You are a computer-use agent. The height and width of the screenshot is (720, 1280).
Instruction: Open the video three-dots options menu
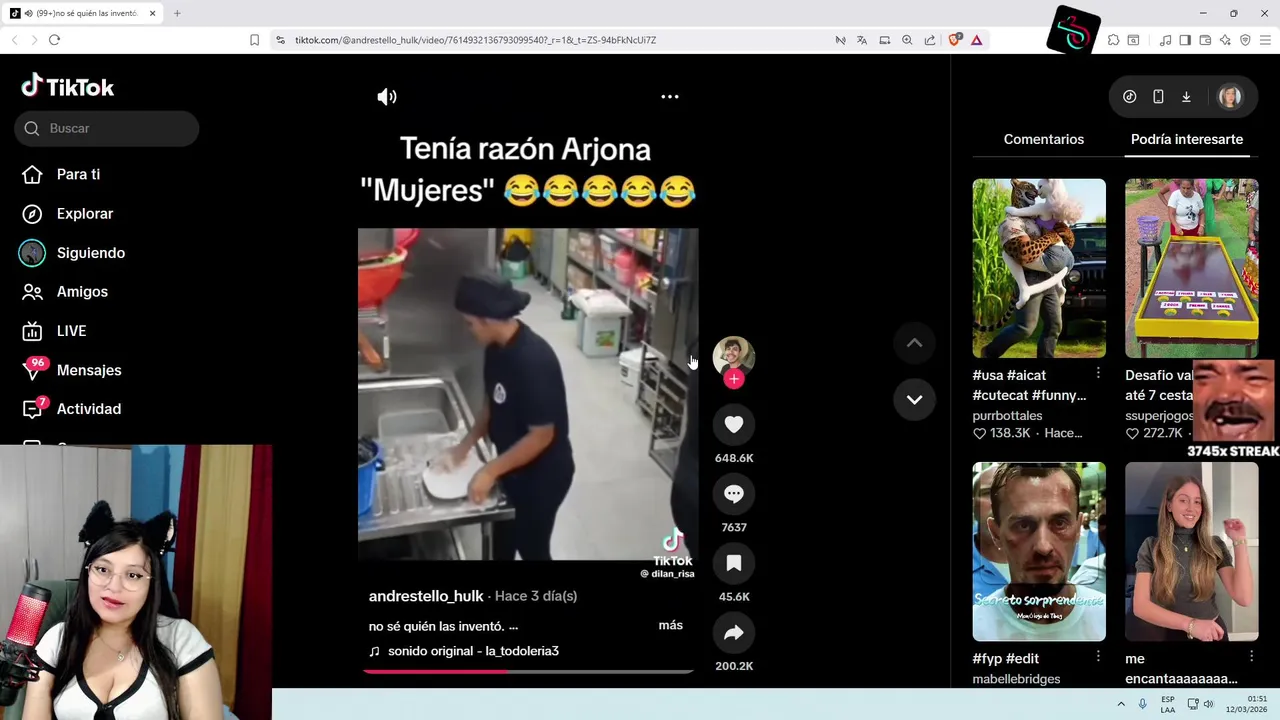coord(670,97)
